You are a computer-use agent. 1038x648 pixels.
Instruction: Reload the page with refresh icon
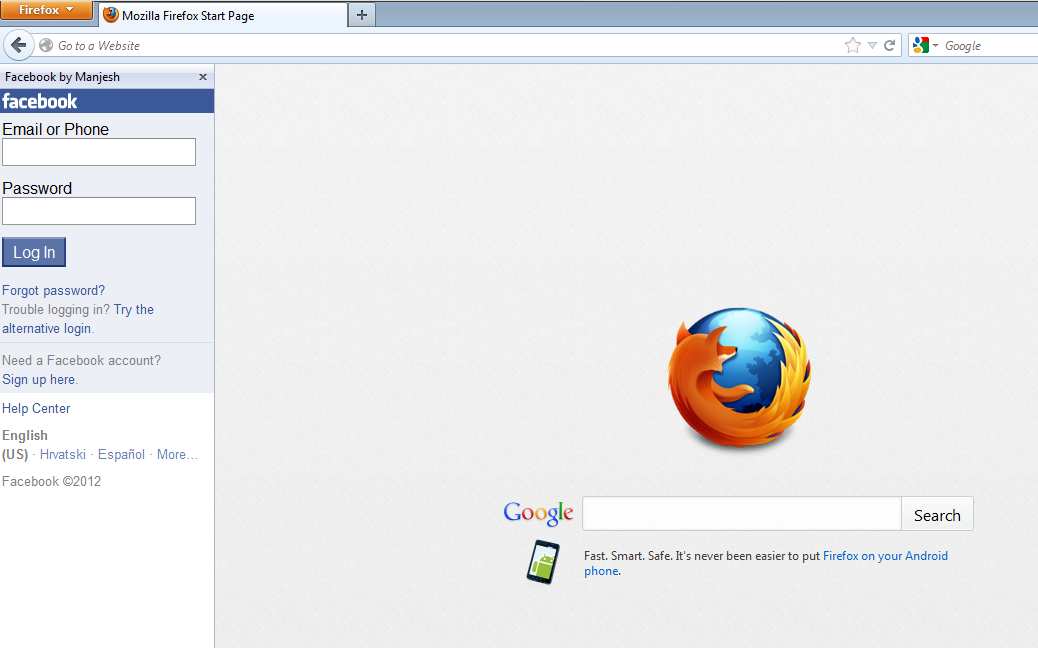pyautogui.click(x=890, y=45)
